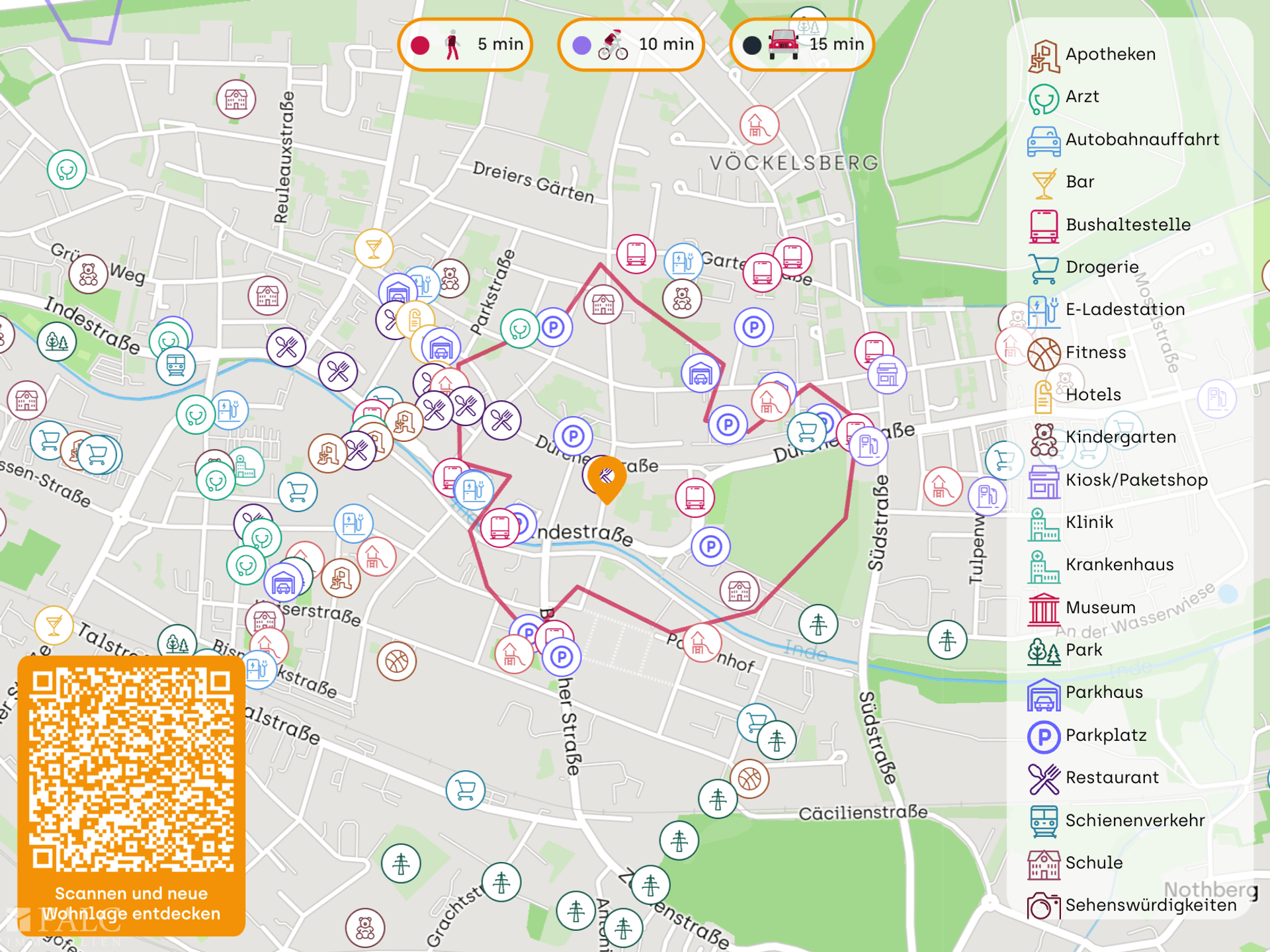The height and width of the screenshot is (952, 1270).
Task: Open the bar marker near Talstraße
Action: click(54, 625)
